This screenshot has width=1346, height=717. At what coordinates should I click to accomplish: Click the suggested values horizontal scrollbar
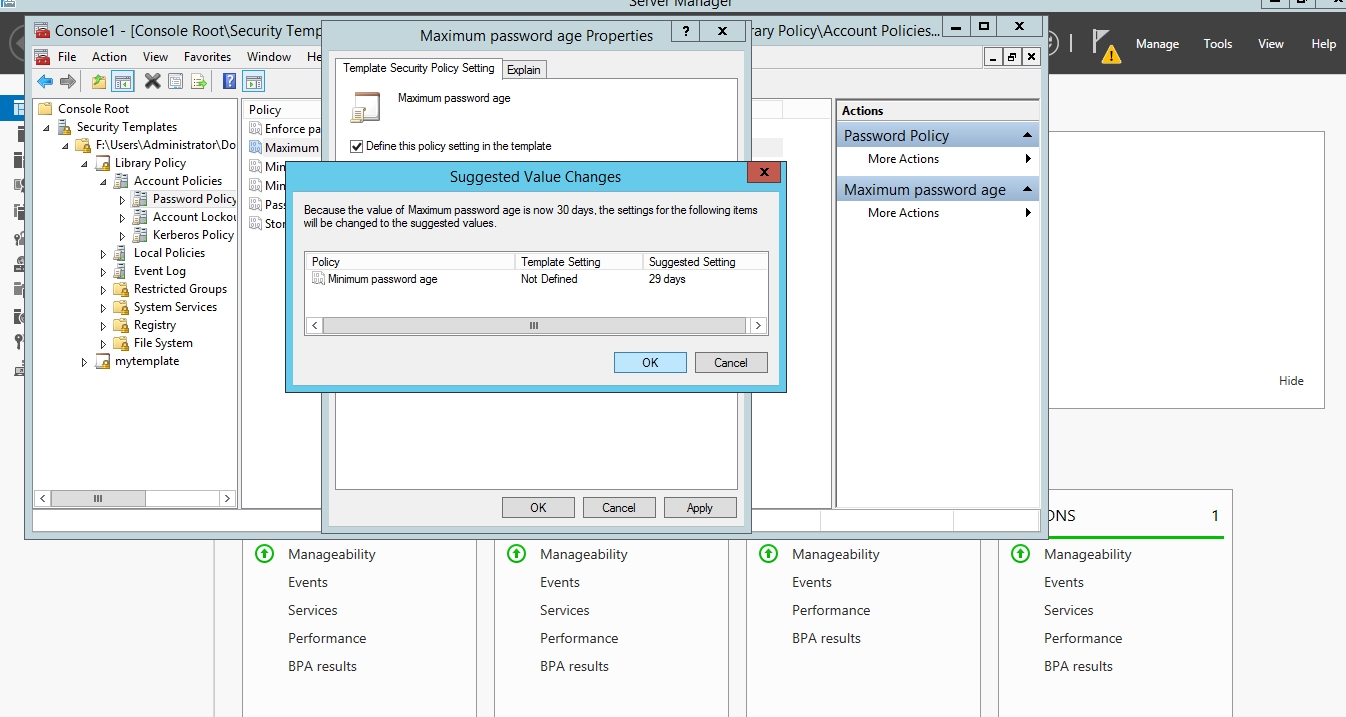coord(535,326)
